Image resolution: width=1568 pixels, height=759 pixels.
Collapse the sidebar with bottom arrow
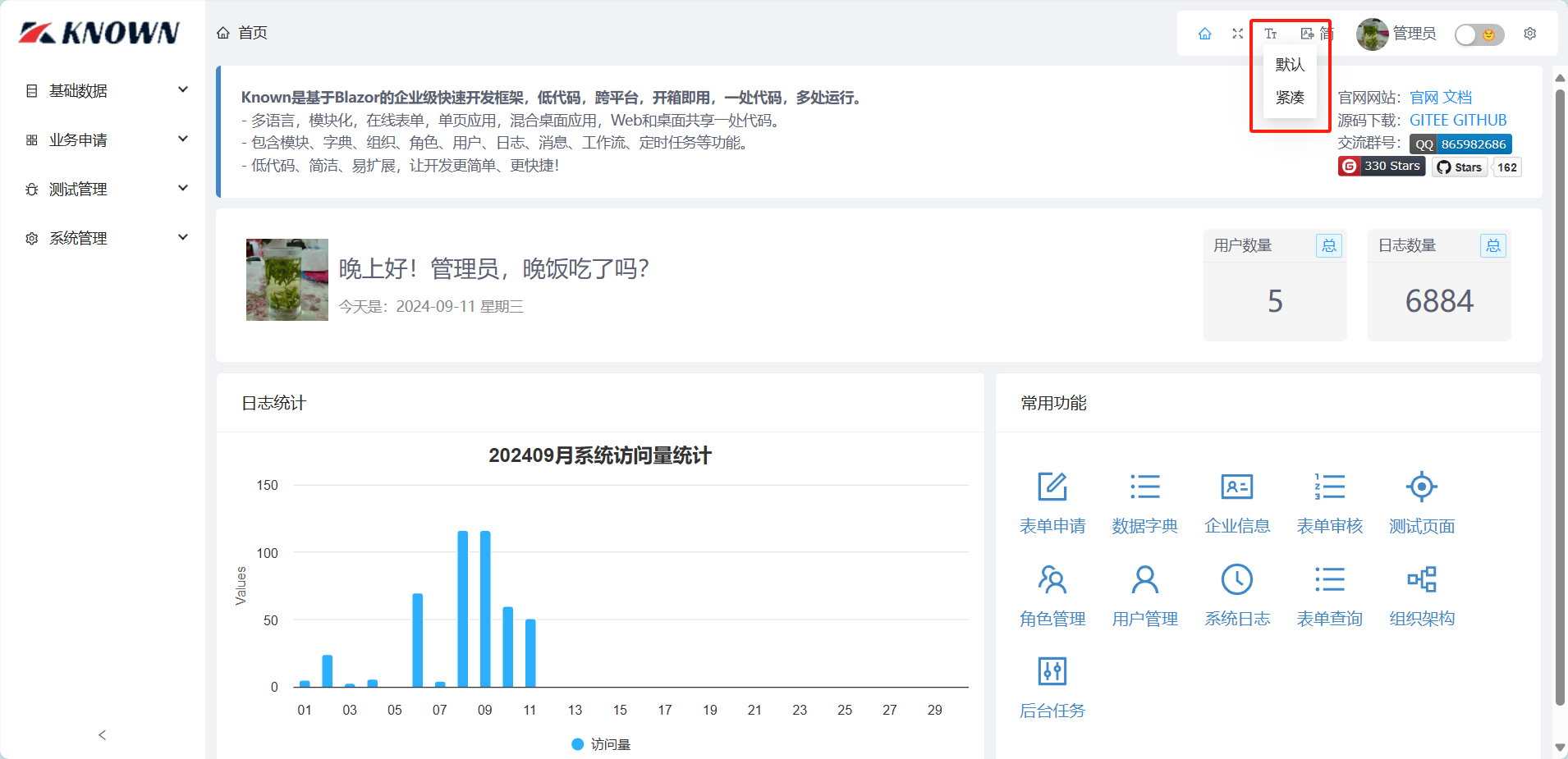pos(102,735)
